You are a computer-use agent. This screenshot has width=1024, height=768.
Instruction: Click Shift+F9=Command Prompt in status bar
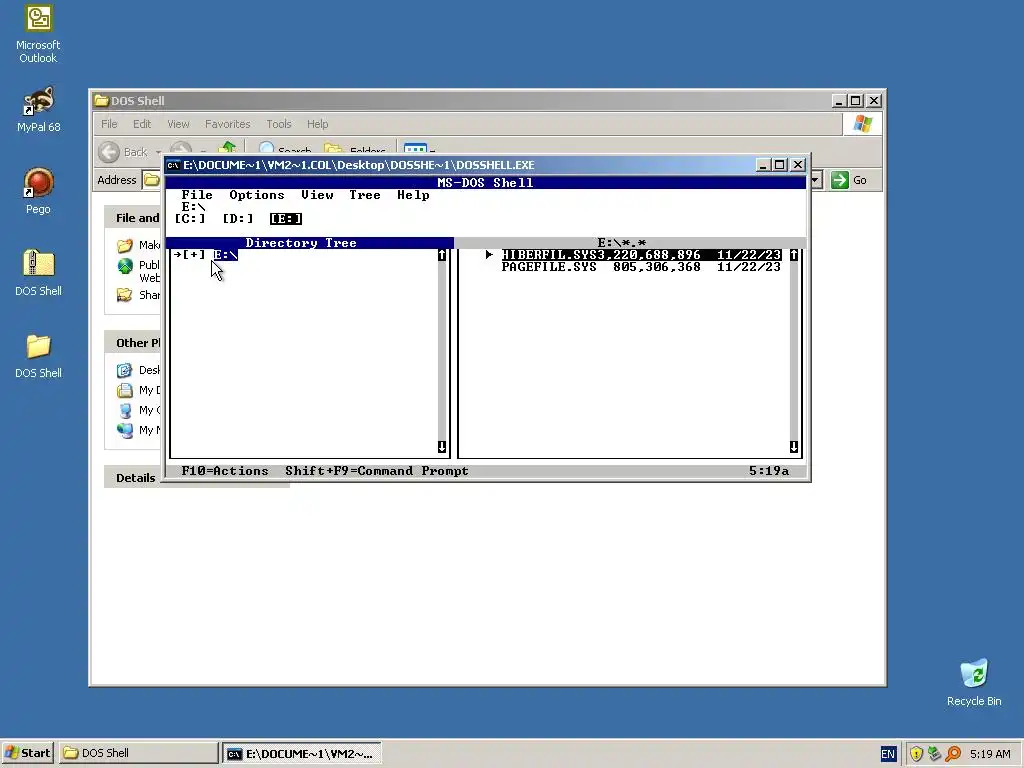point(377,471)
